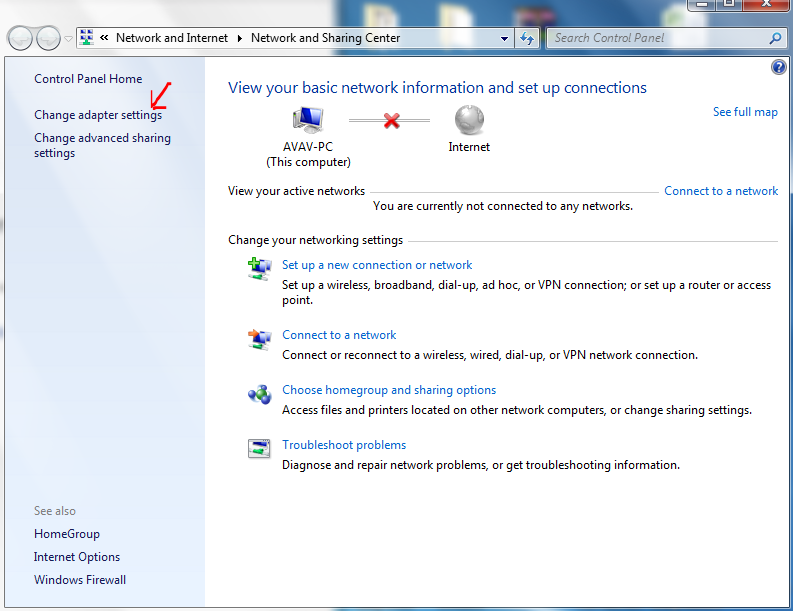Screen dimensions: 793x611
Task: Click the red X broken connection icon
Action: [392, 120]
